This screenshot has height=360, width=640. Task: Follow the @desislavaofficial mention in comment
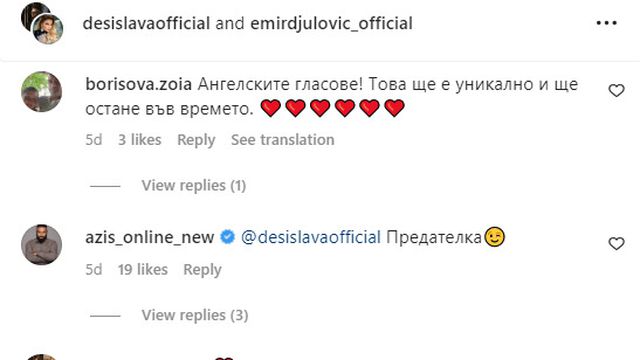coord(311,237)
